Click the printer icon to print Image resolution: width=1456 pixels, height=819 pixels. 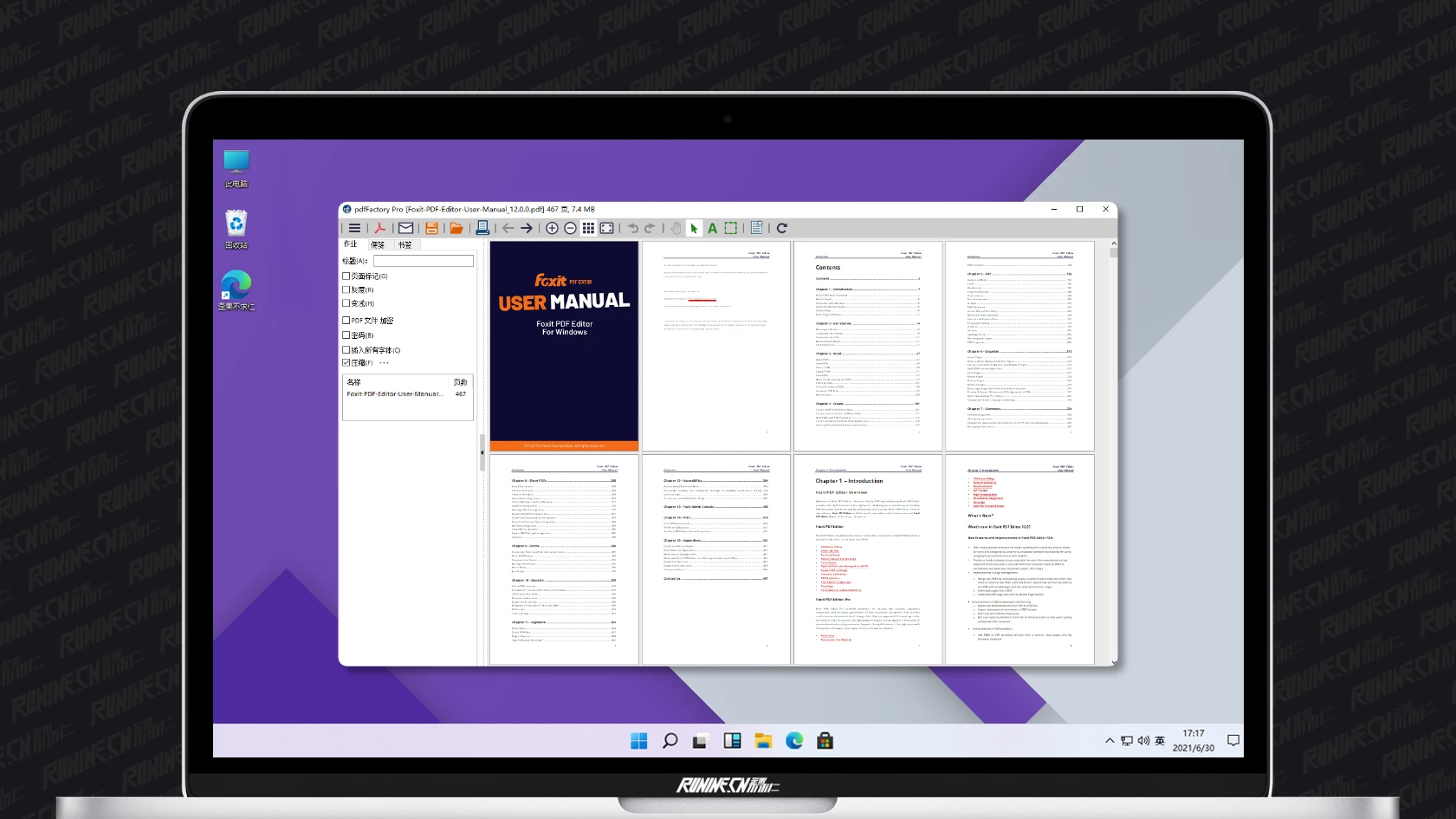(482, 228)
